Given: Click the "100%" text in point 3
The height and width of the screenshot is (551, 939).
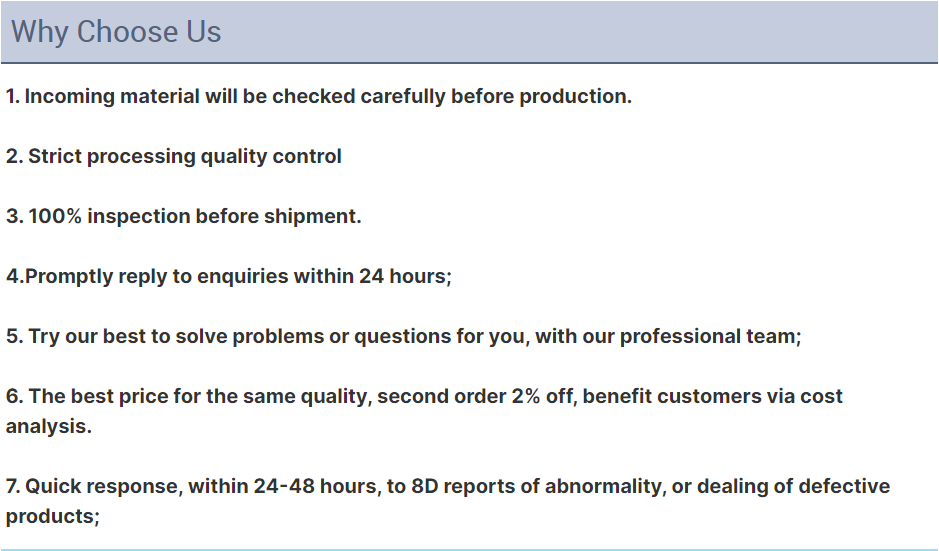Looking at the screenshot, I should (x=54, y=217).
